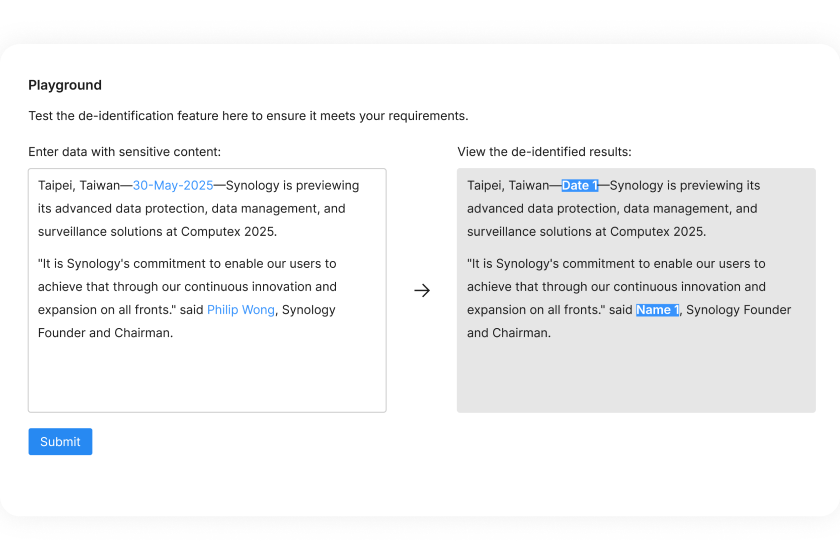Viewport: 840px width, 560px height.
Task: Click the Date 1 placeholder in results
Action: (x=580, y=185)
